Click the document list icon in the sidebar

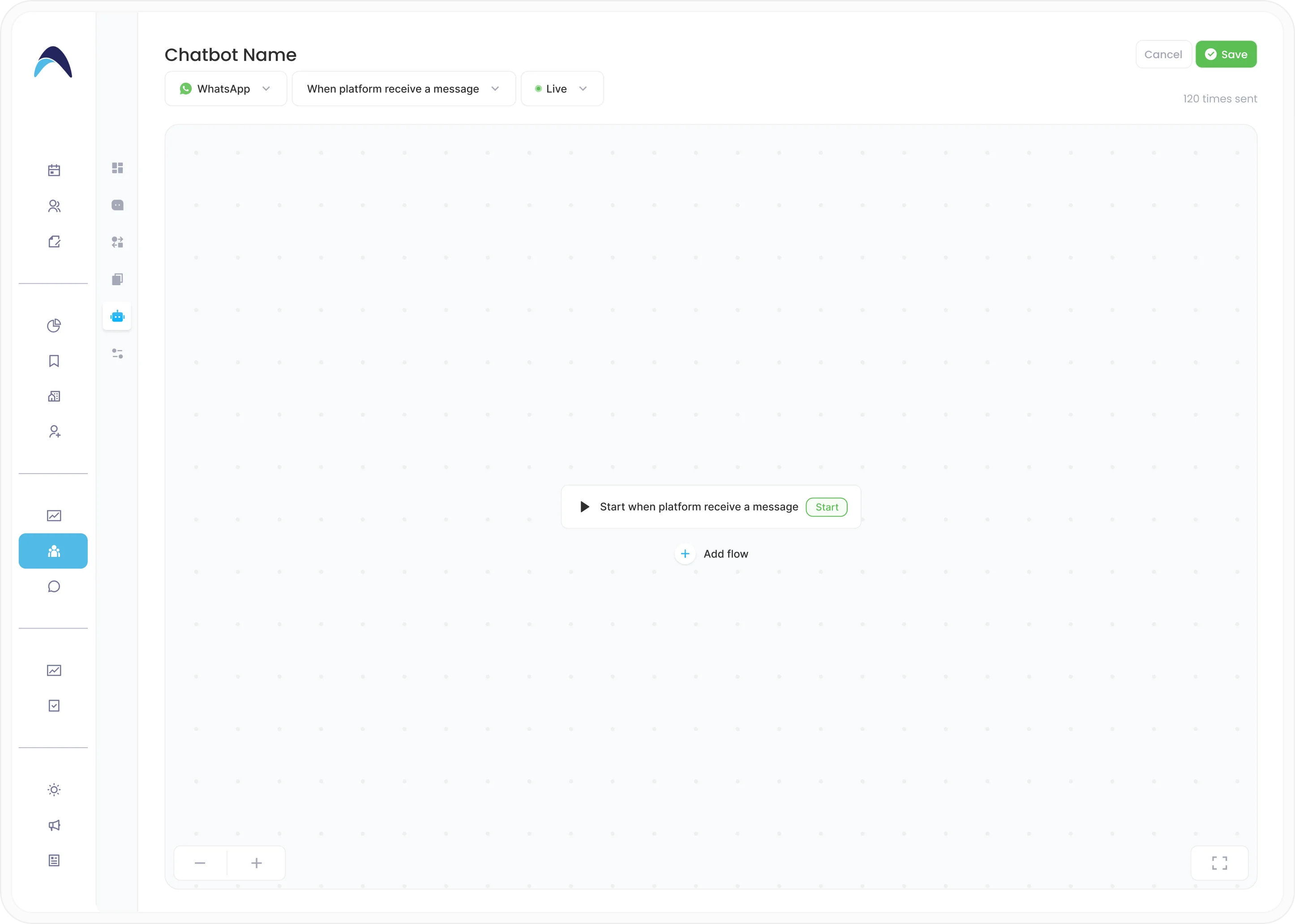[54, 860]
